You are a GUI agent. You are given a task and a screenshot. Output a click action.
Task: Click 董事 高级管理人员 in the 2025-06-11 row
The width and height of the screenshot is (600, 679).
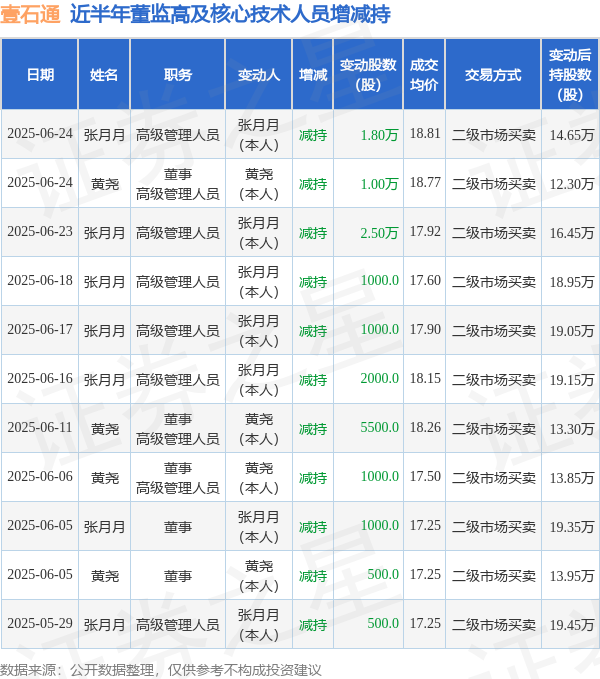click(x=177, y=429)
